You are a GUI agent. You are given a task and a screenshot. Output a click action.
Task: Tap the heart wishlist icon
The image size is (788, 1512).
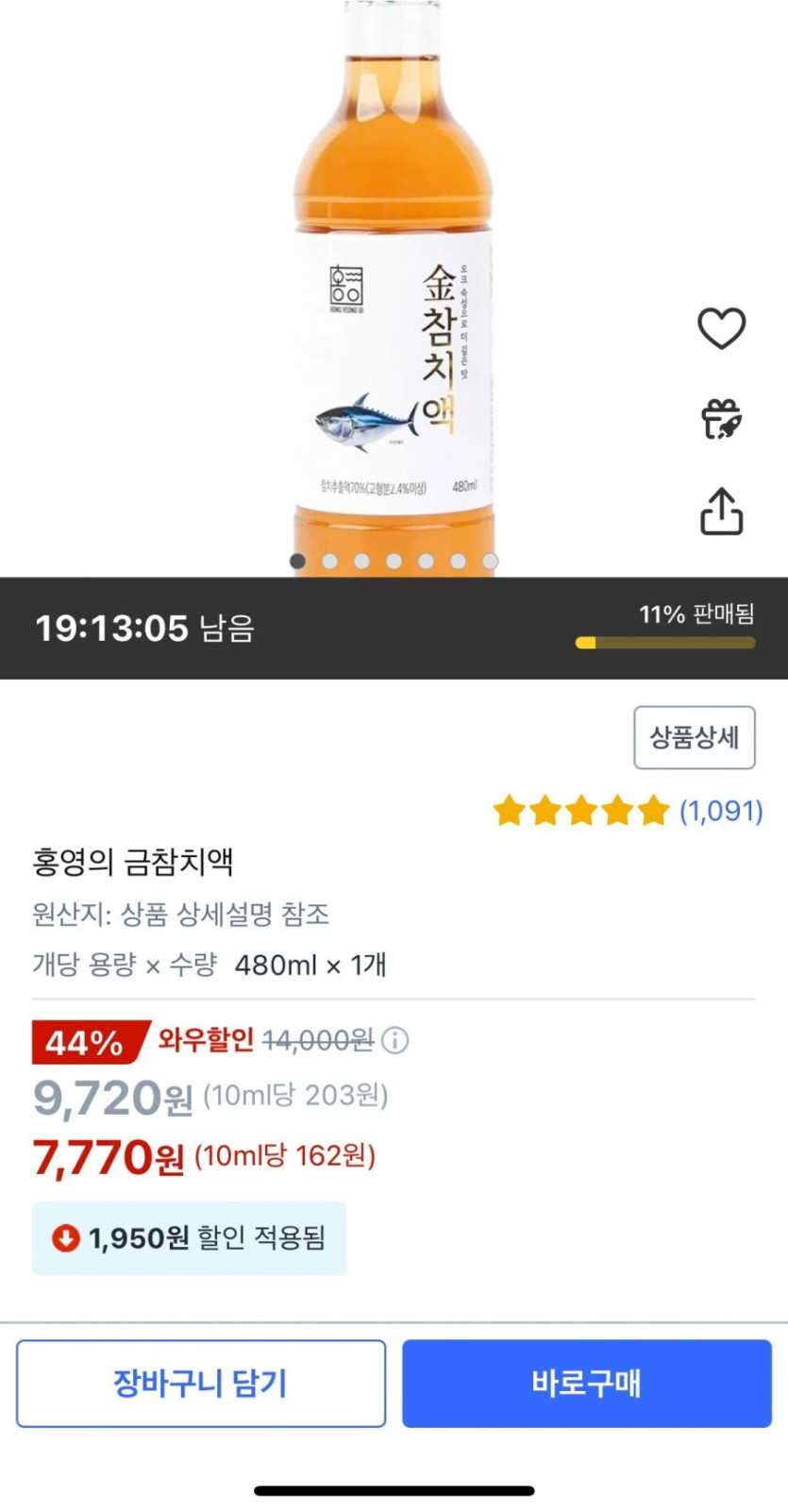pyautogui.click(x=721, y=328)
